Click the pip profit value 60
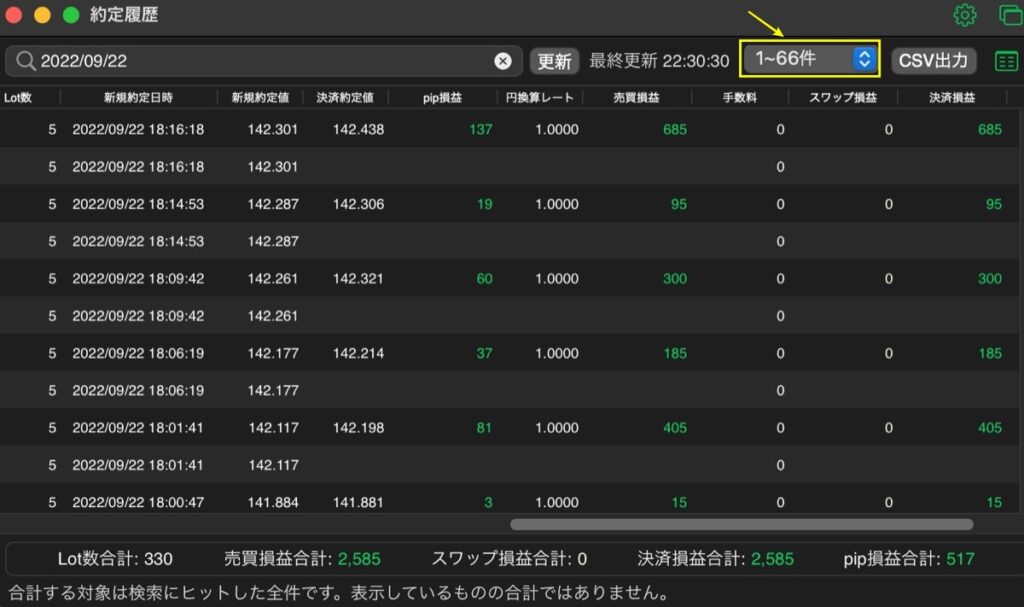Image resolution: width=1024 pixels, height=607 pixels. coord(484,278)
